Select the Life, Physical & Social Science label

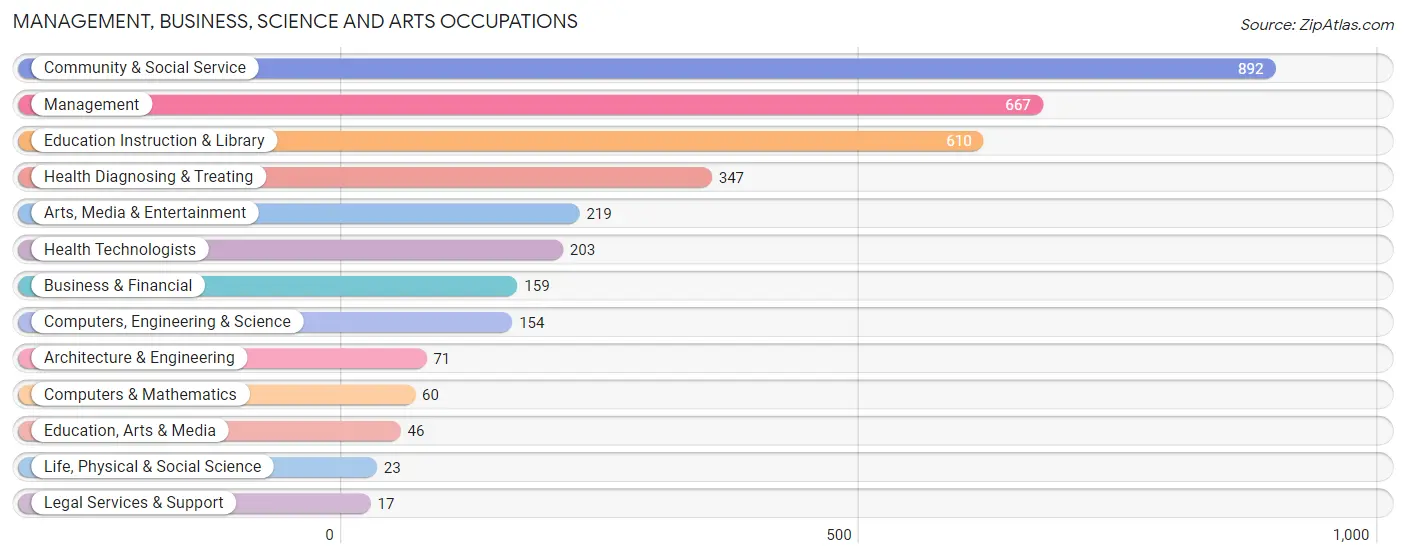tap(152, 467)
